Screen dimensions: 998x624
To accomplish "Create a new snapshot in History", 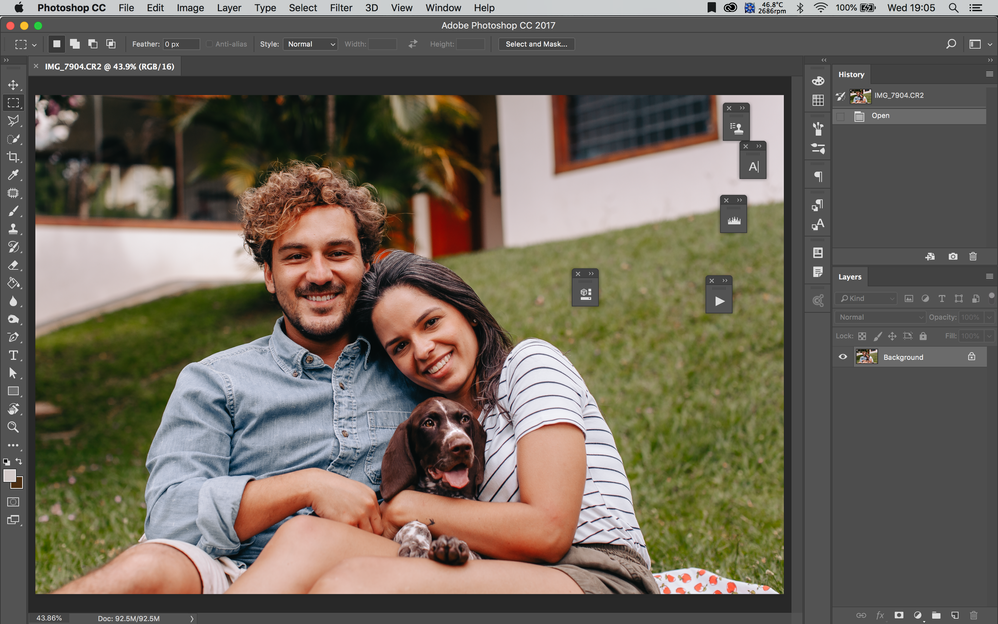I will tap(953, 256).
